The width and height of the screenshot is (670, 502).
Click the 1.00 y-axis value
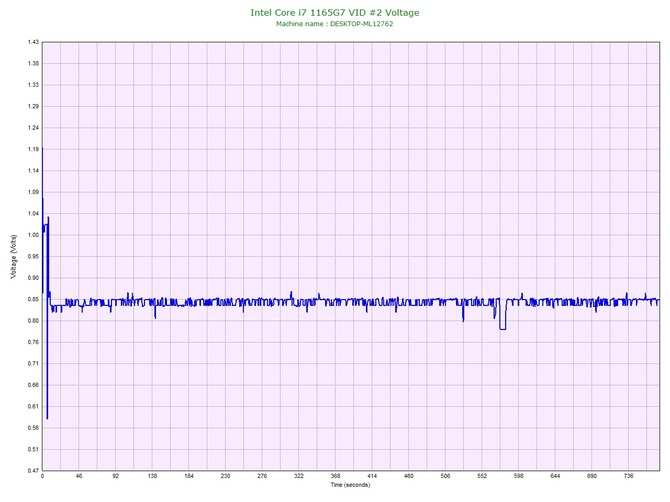33,235
